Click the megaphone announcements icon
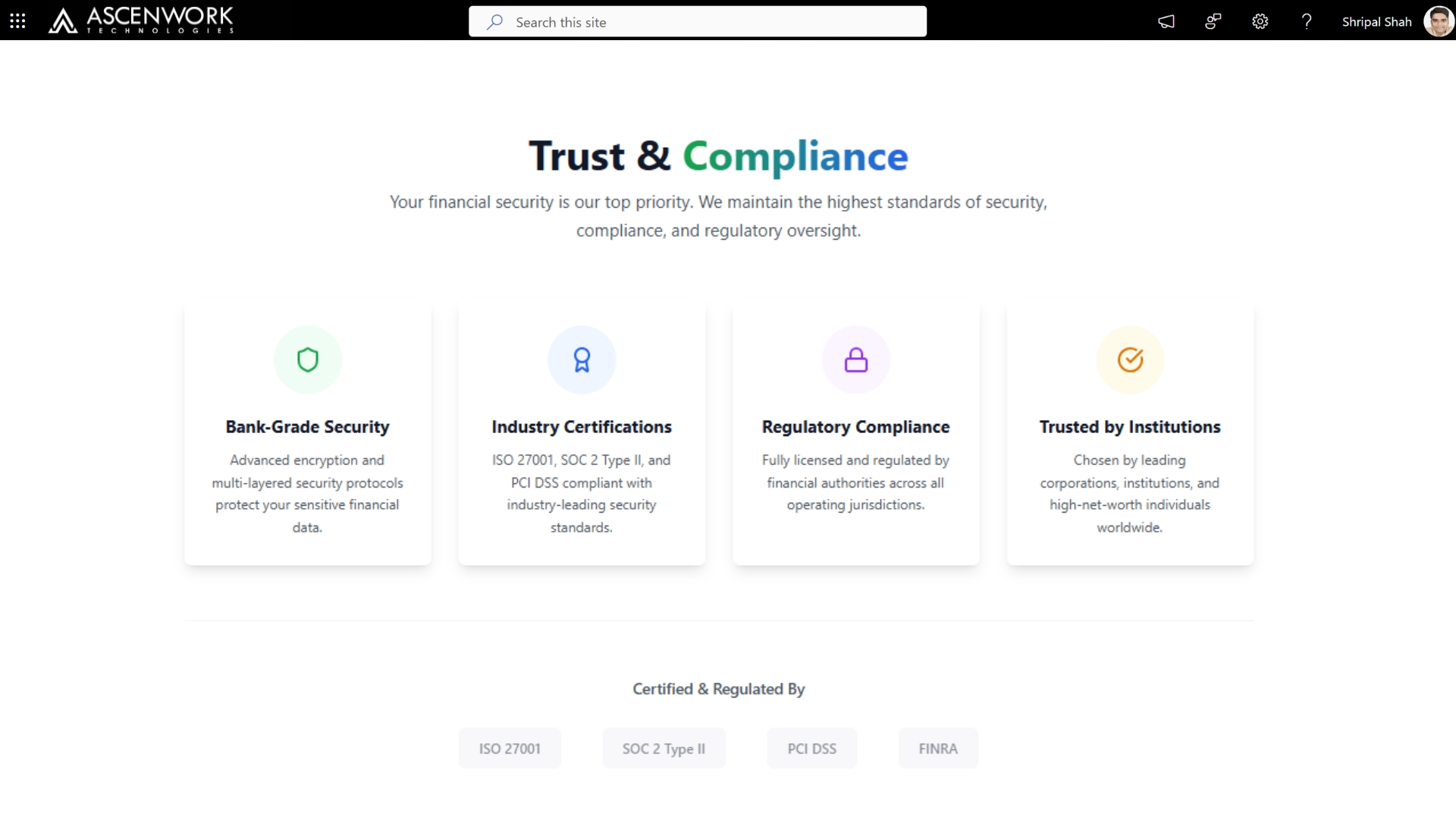1456x819 pixels. pyautogui.click(x=1166, y=21)
